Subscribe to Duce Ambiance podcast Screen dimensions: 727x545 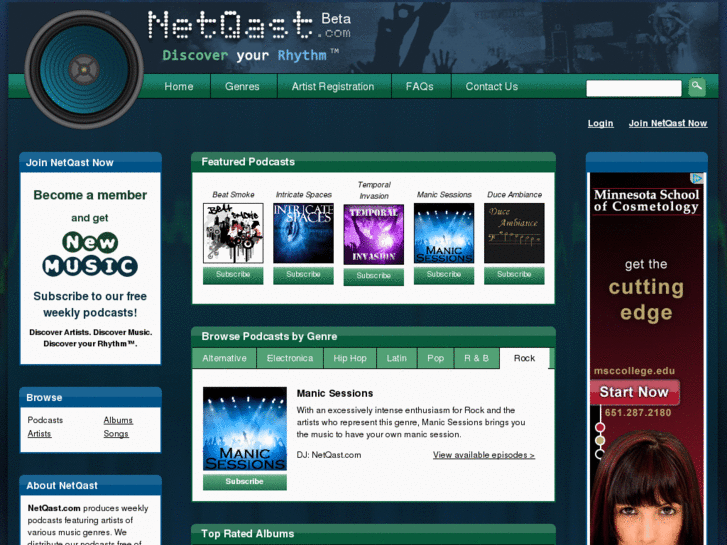[514, 275]
